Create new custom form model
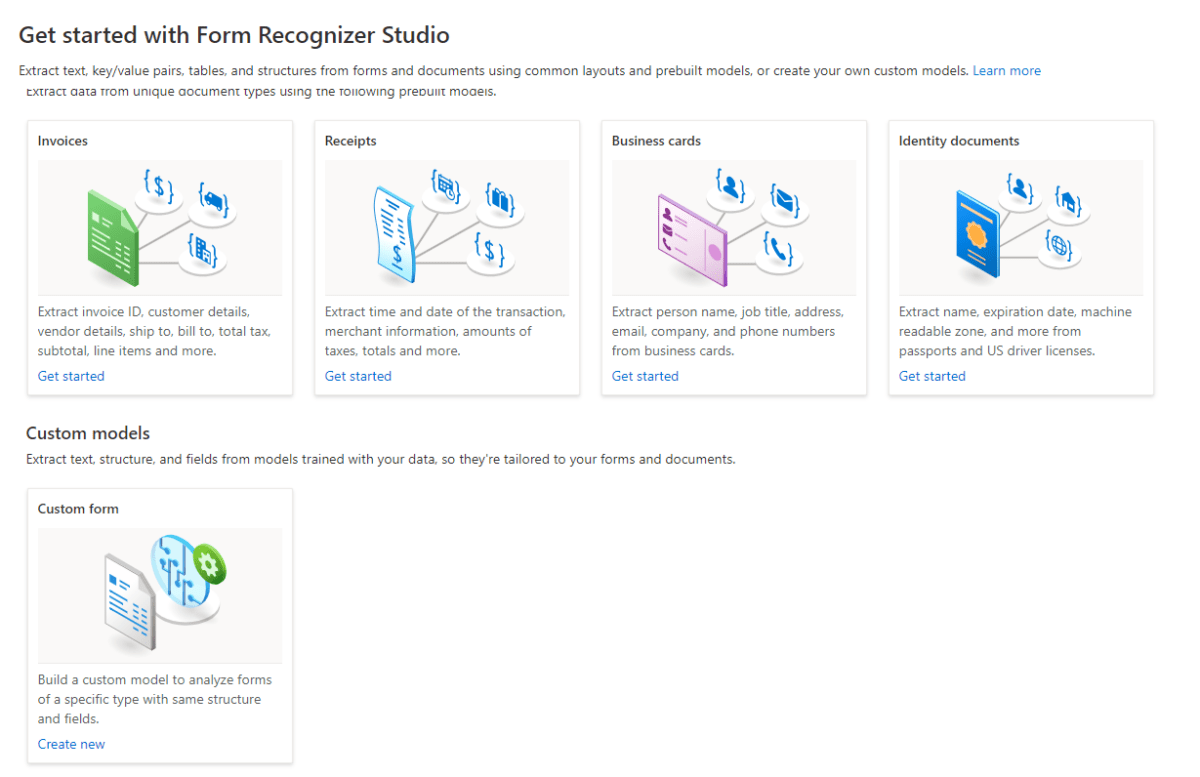Viewport: 1200px width, 777px height. coord(71,743)
